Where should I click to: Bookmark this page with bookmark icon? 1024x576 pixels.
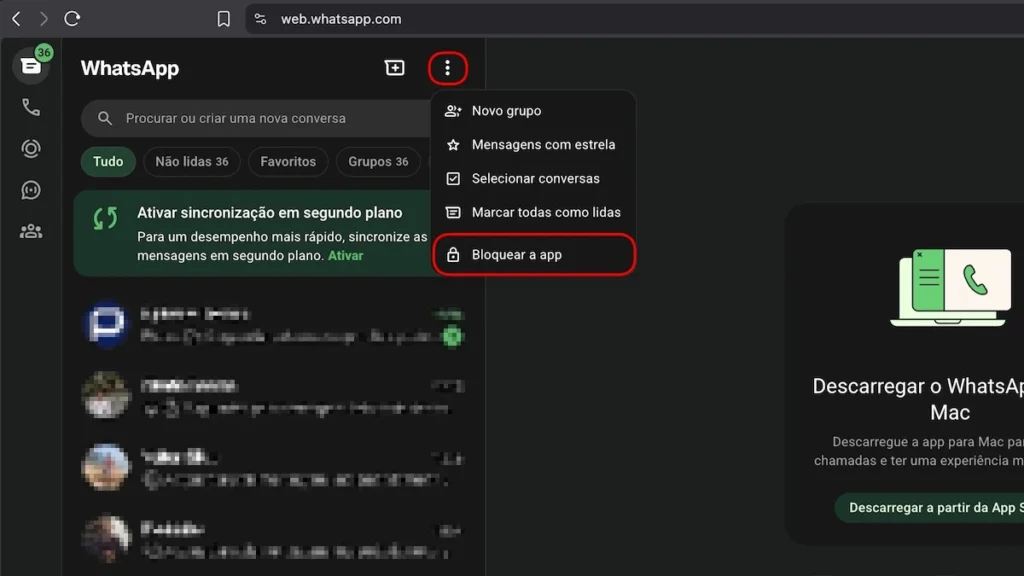(223, 19)
